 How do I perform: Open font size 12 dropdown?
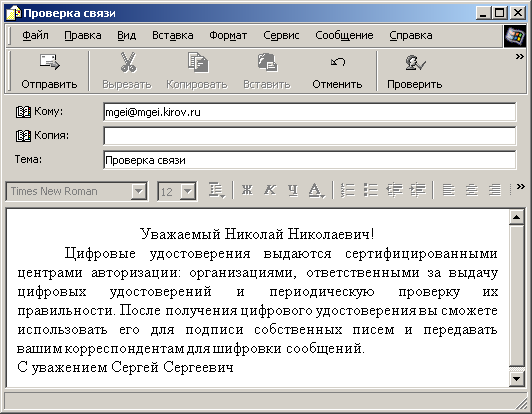(188, 192)
